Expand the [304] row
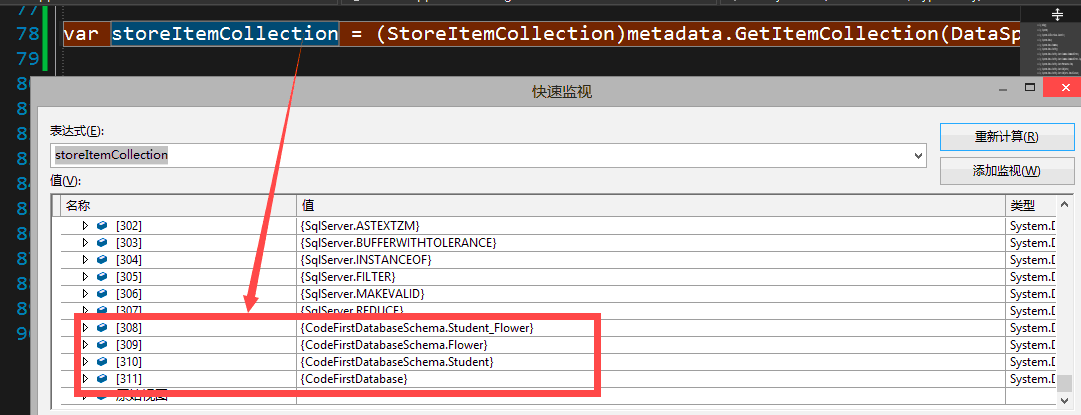Image resolution: width=1081 pixels, height=415 pixels. click(85, 260)
